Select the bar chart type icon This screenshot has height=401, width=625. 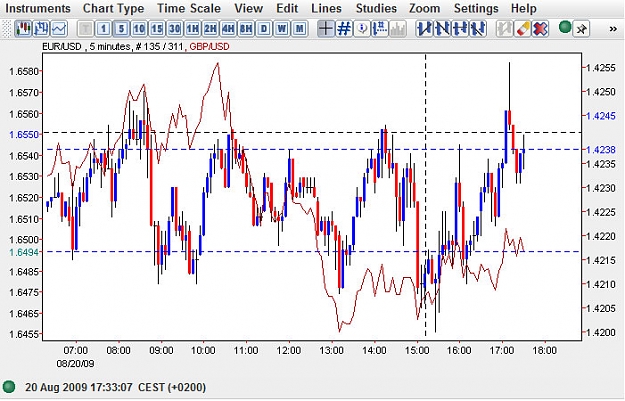(x=41, y=29)
